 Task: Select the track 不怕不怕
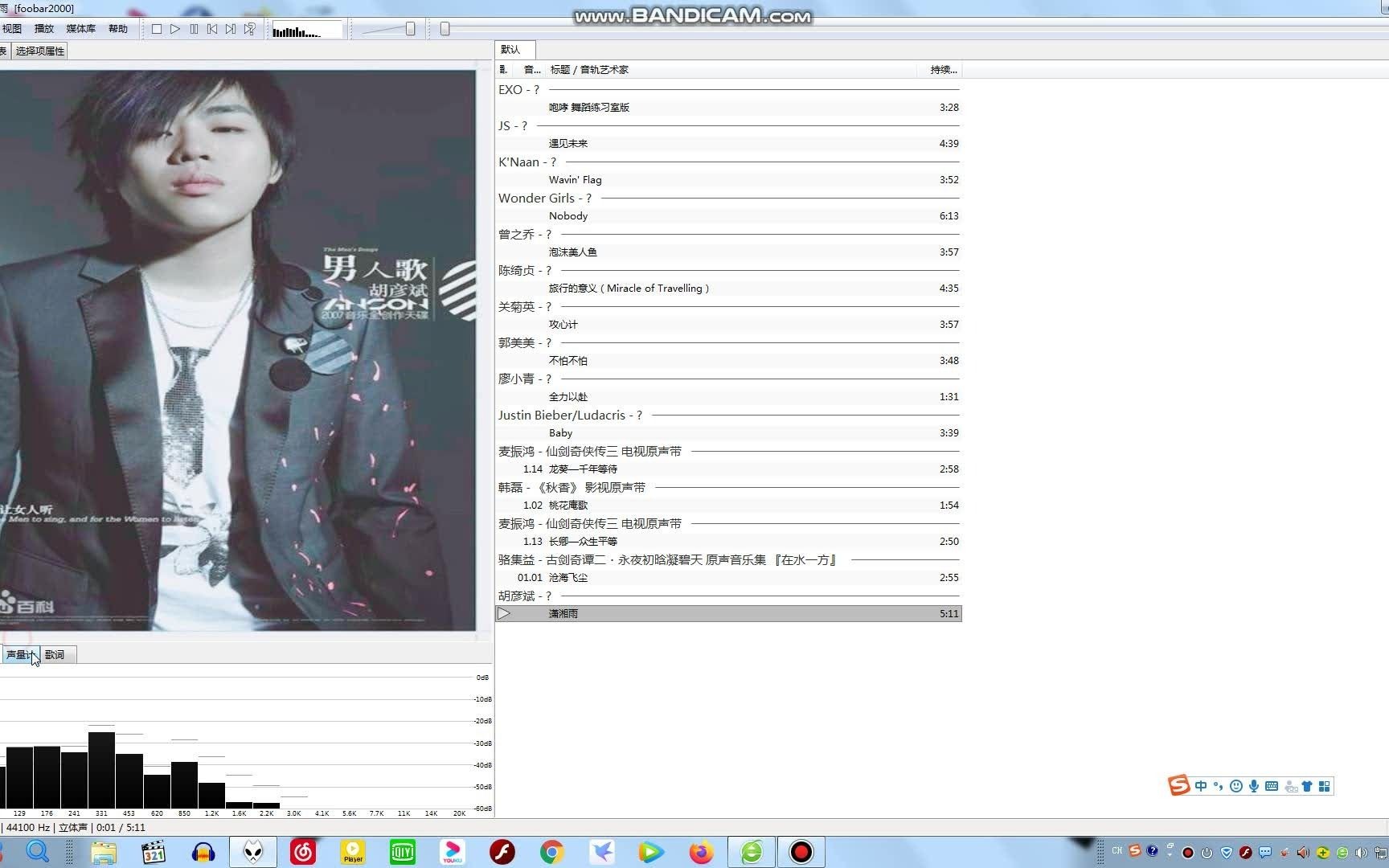pyautogui.click(x=728, y=360)
